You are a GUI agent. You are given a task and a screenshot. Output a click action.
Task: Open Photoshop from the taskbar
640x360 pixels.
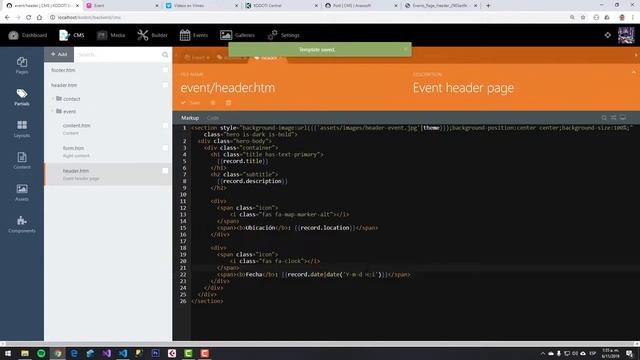click(156, 353)
